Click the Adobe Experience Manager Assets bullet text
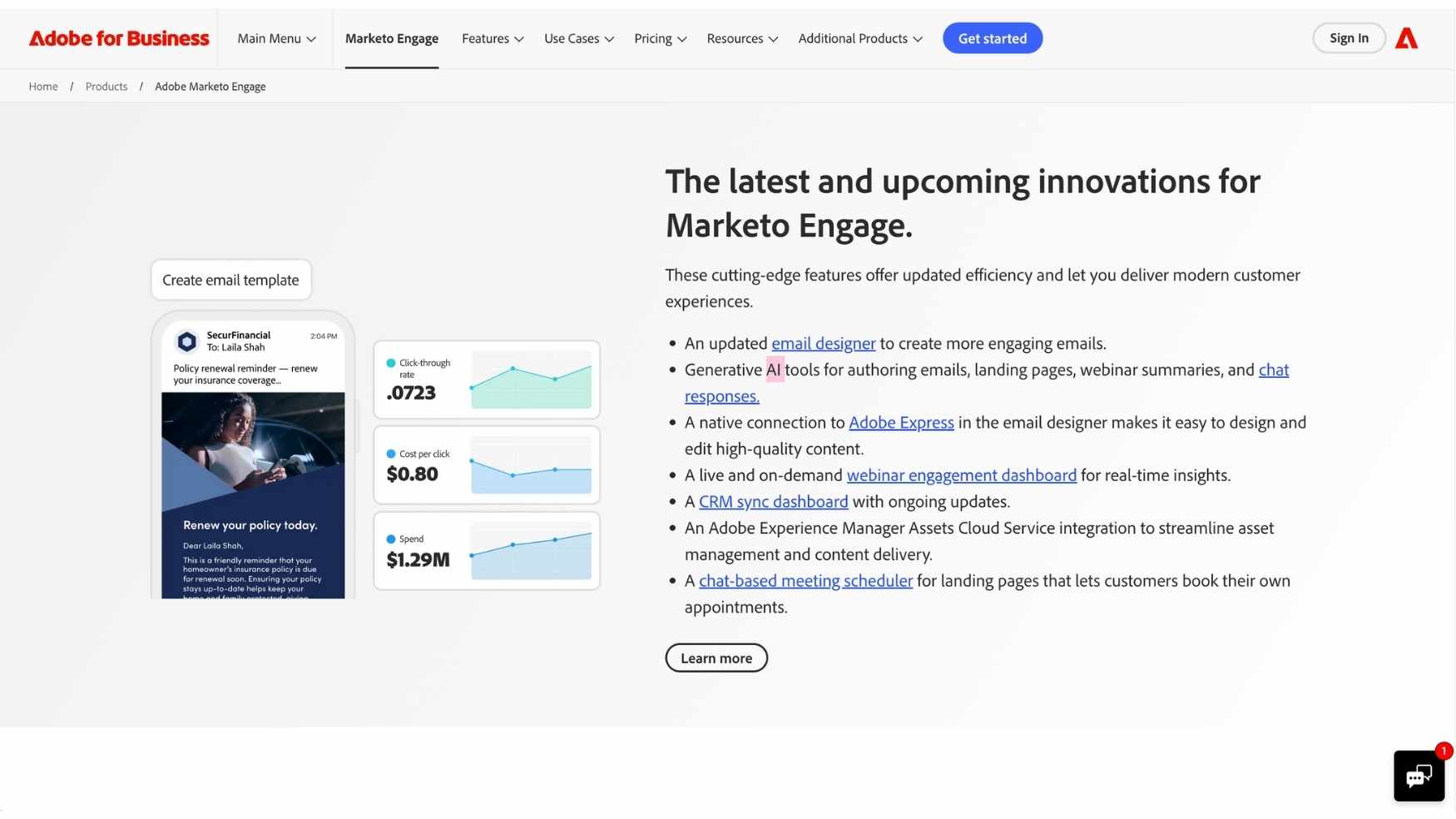The image size is (1456, 819). [x=978, y=541]
